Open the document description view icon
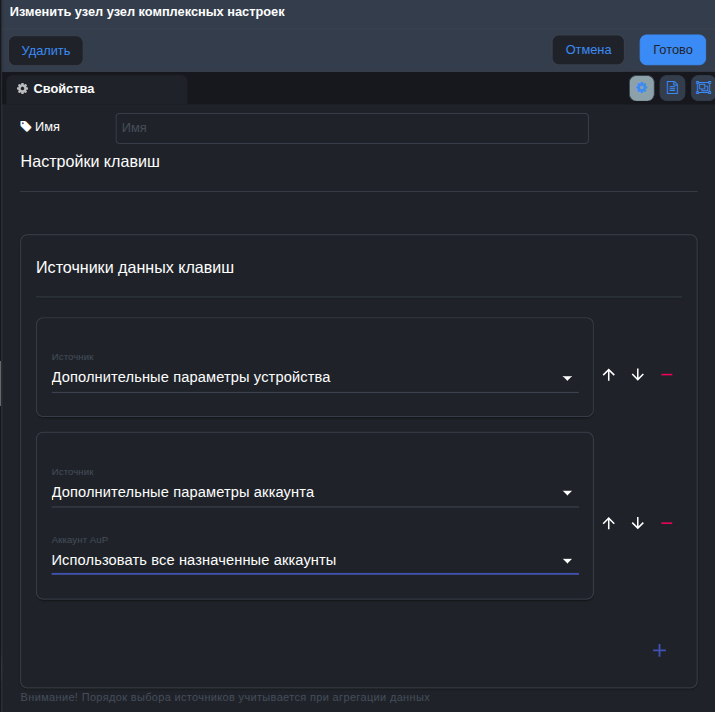 point(672,88)
